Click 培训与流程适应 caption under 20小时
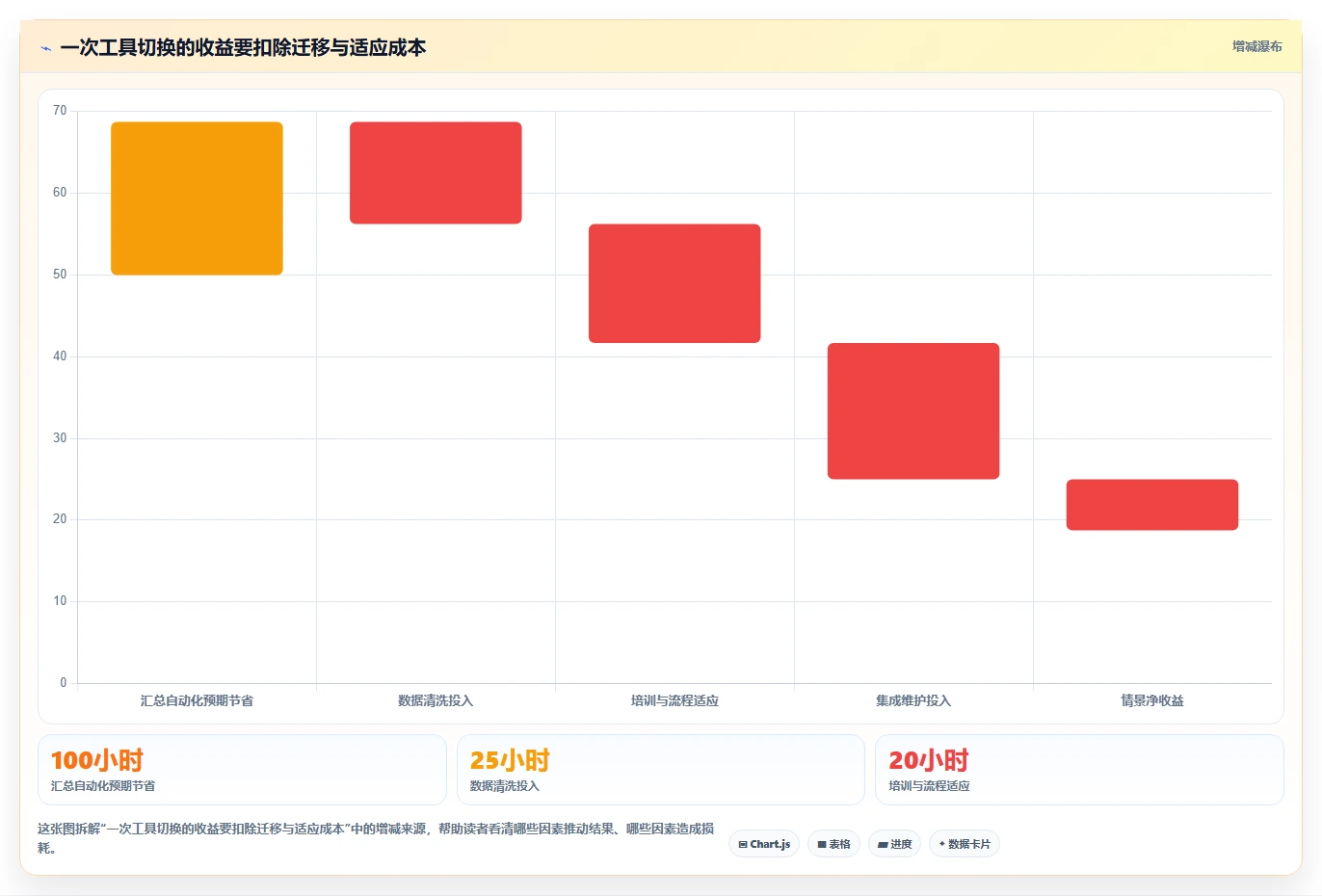The width and height of the screenshot is (1322, 896). pos(929,786)
